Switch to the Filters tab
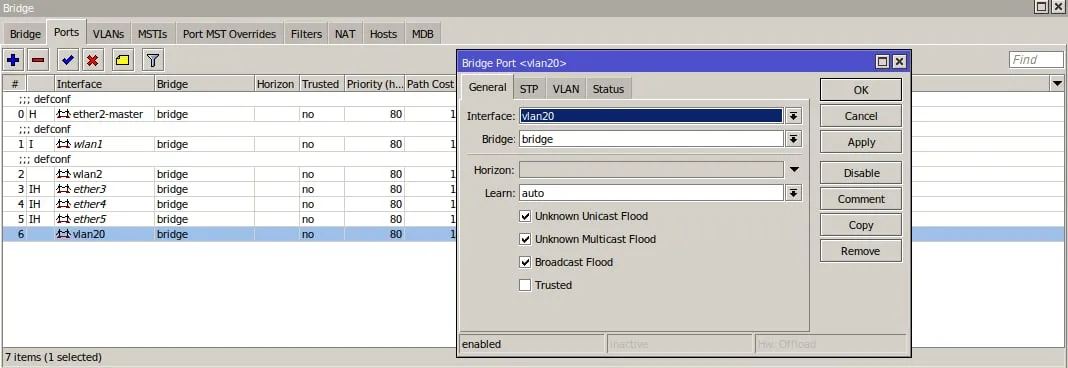This screenshot has height=368, width=1068. 307,34
